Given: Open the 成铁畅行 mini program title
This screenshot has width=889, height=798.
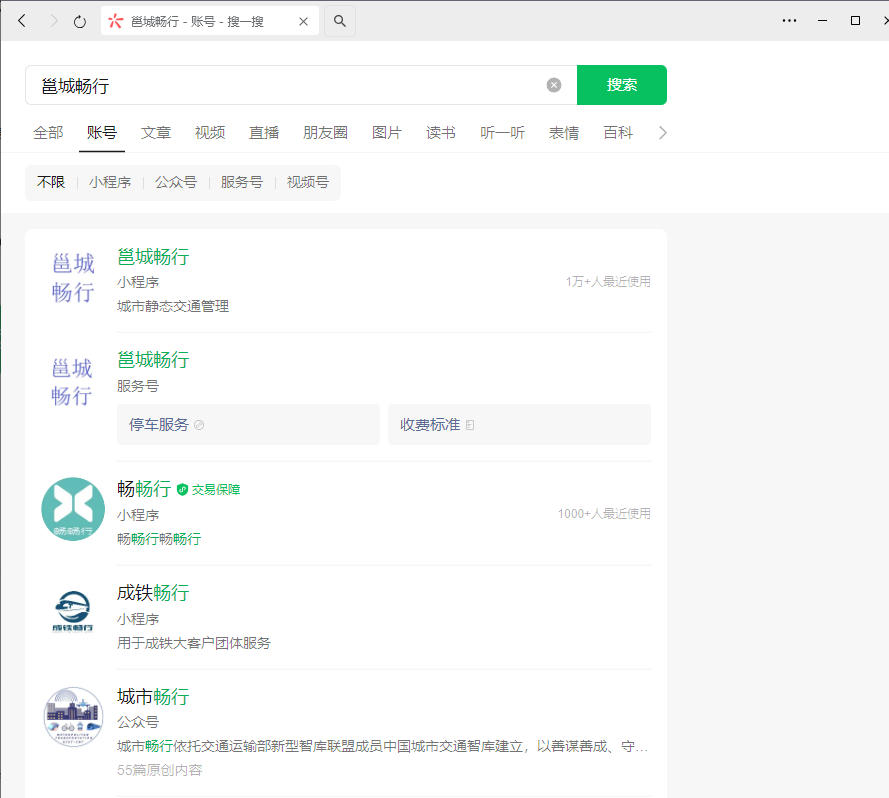Looking at the screenshot, I should point(153,593).
